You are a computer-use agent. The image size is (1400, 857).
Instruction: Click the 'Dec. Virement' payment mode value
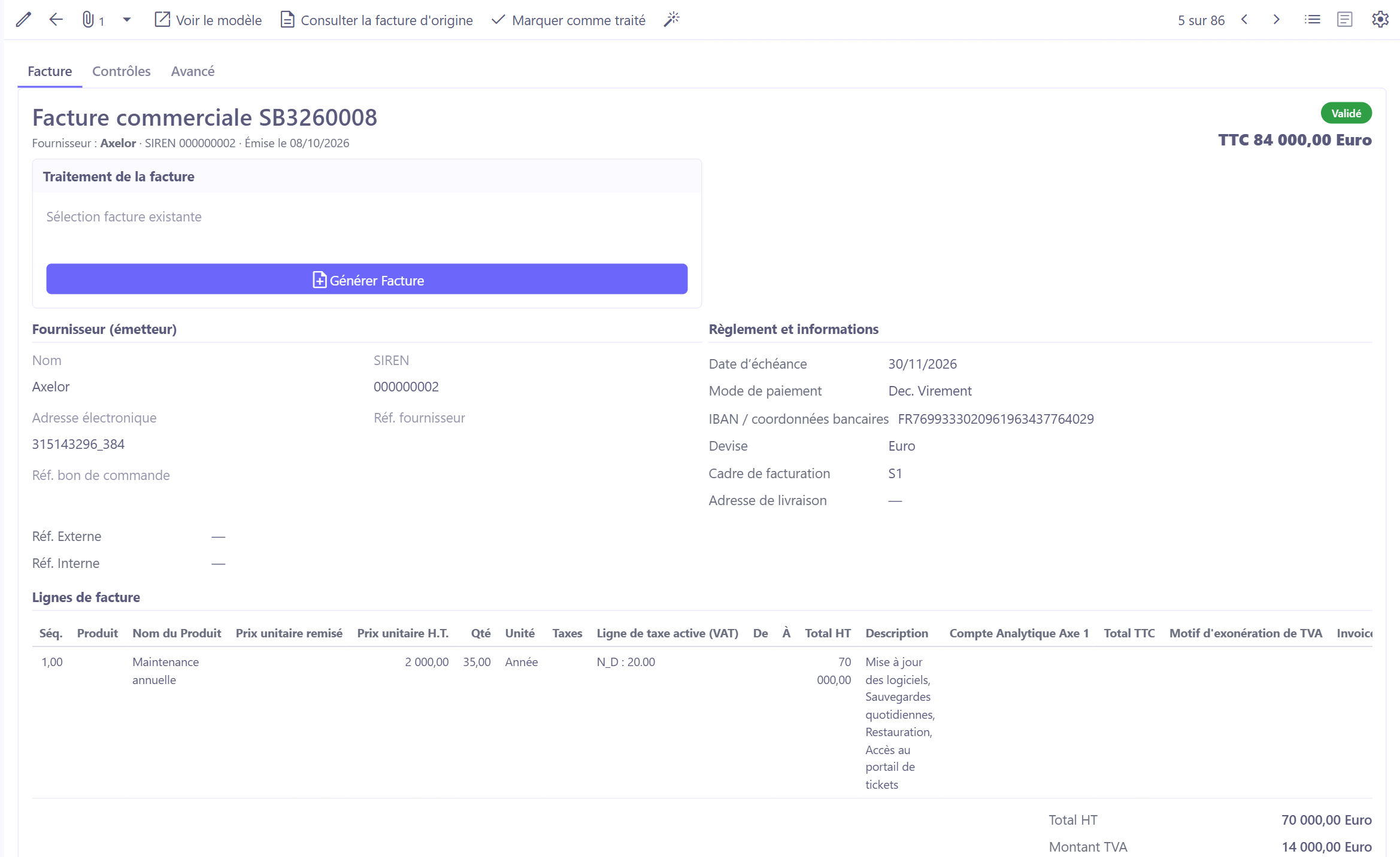click(930, 391)
